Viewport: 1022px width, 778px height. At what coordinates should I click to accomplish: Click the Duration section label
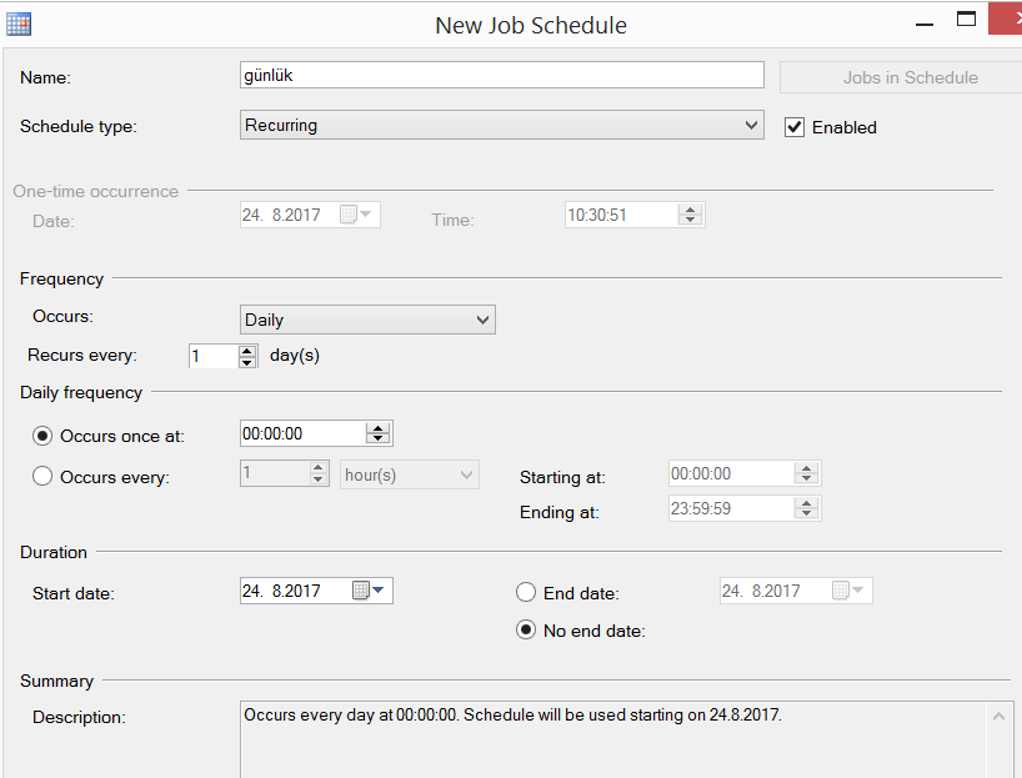pos(53,552)
